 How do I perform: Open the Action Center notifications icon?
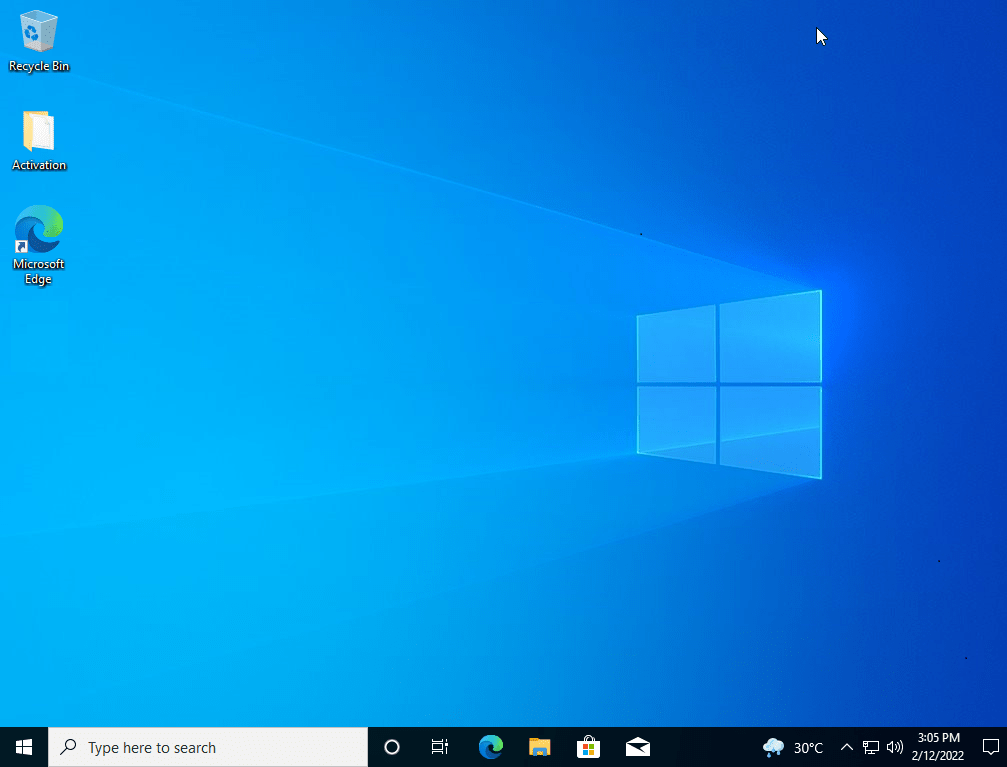coord(990,747)
